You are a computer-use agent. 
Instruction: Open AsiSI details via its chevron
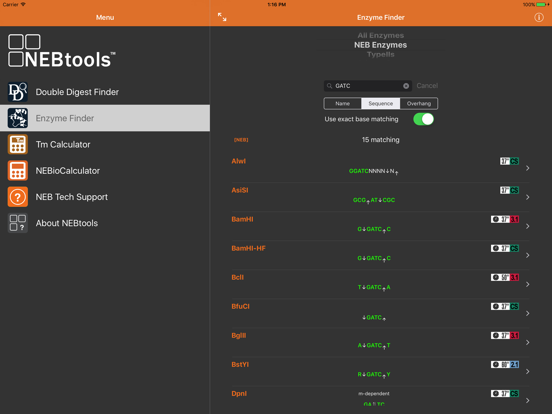pyautogui.click(x=527, y=197)
